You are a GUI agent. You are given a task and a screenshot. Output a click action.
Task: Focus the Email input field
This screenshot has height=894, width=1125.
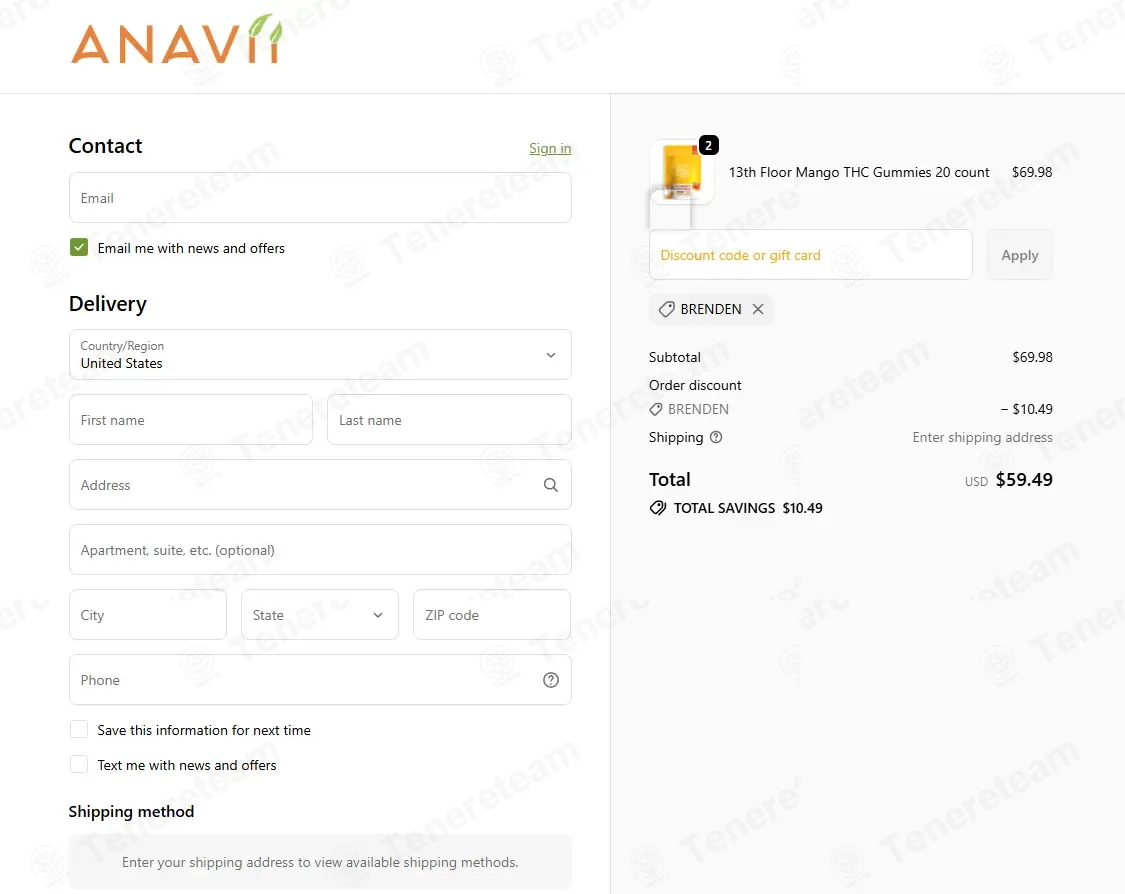tap(320, 197)
